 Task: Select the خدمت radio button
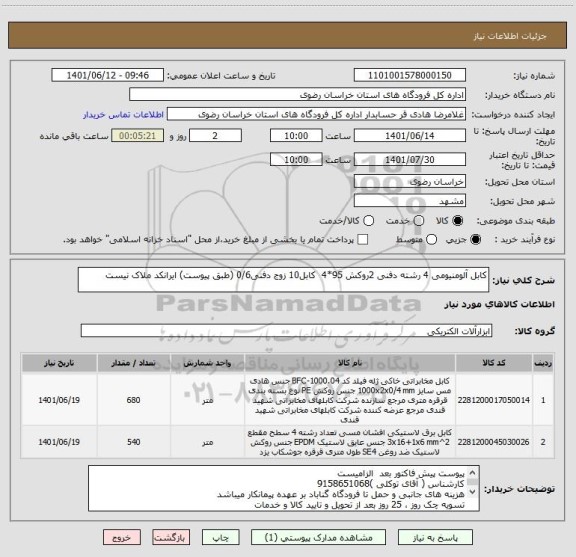419,220
